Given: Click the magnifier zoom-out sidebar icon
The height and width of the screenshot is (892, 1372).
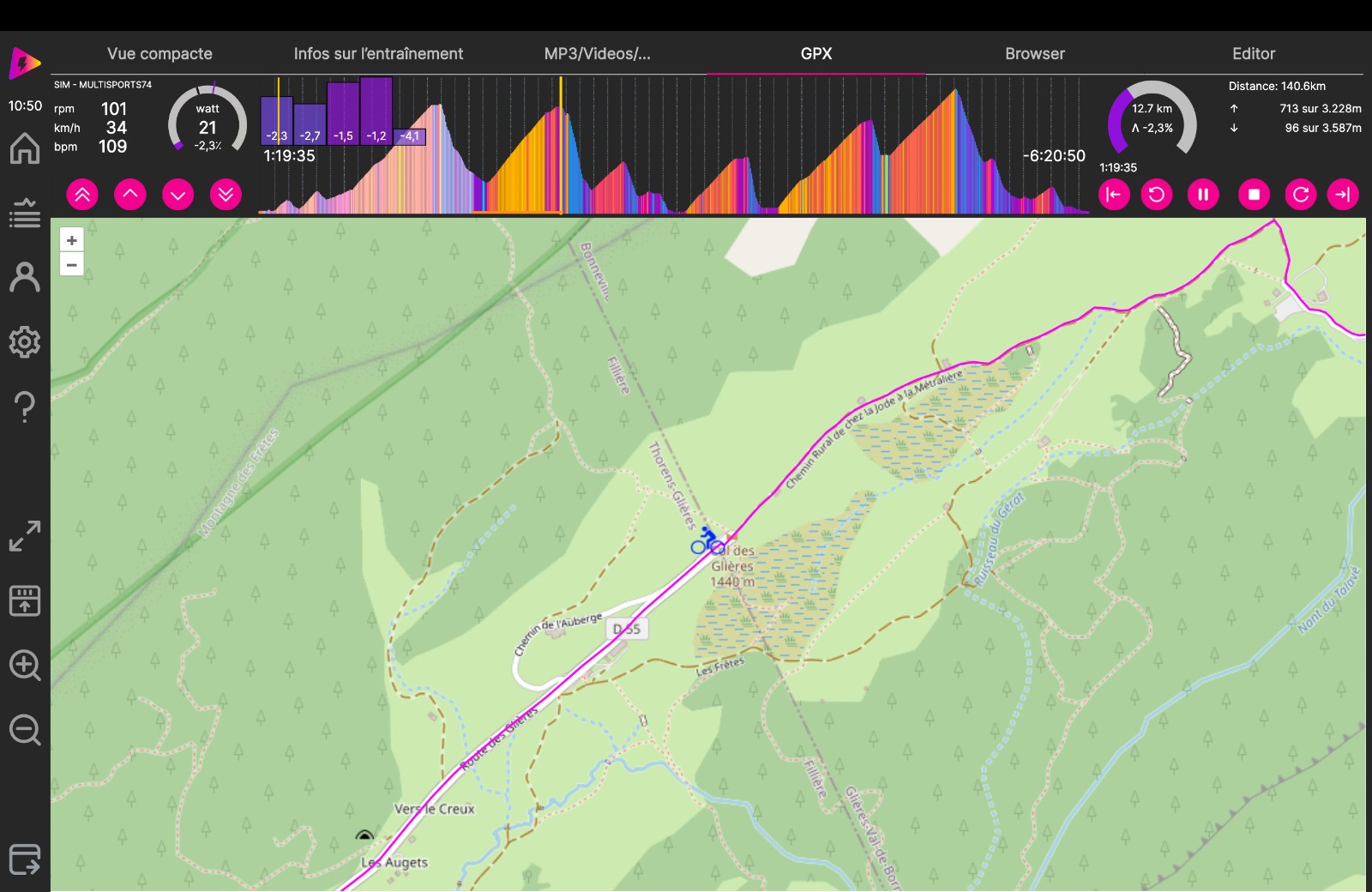Looking at the screenshot, I should point(25,731).
